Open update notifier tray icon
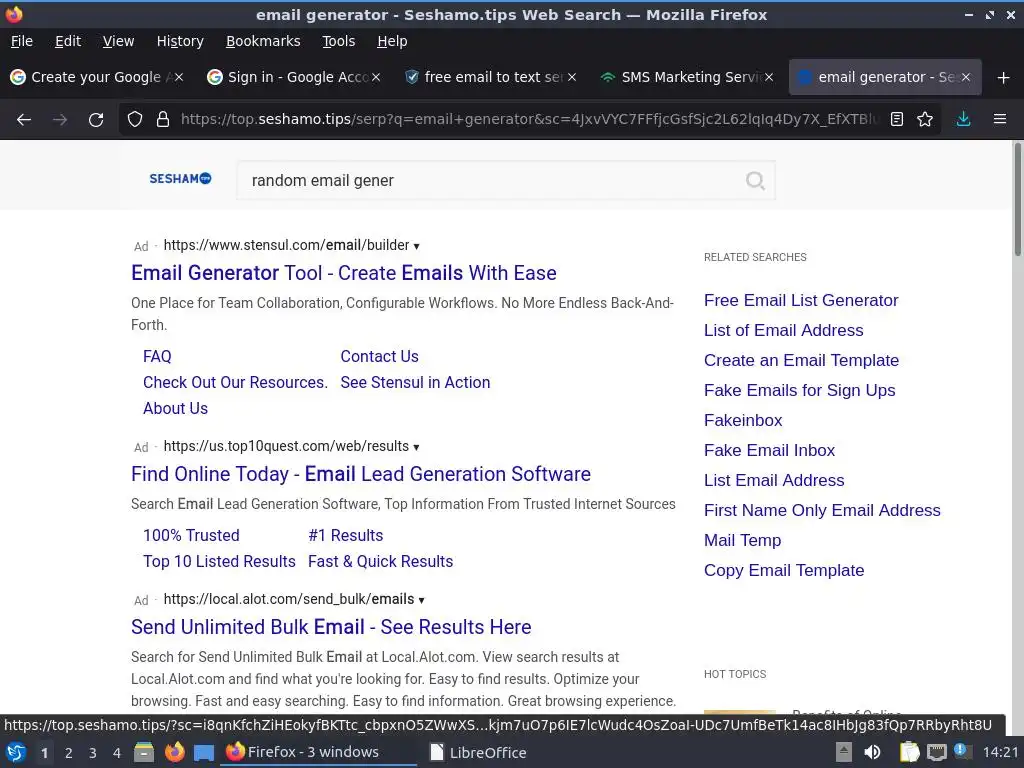Image resolution: width=1024 pixels, height=768 pixels. point(961,751)
